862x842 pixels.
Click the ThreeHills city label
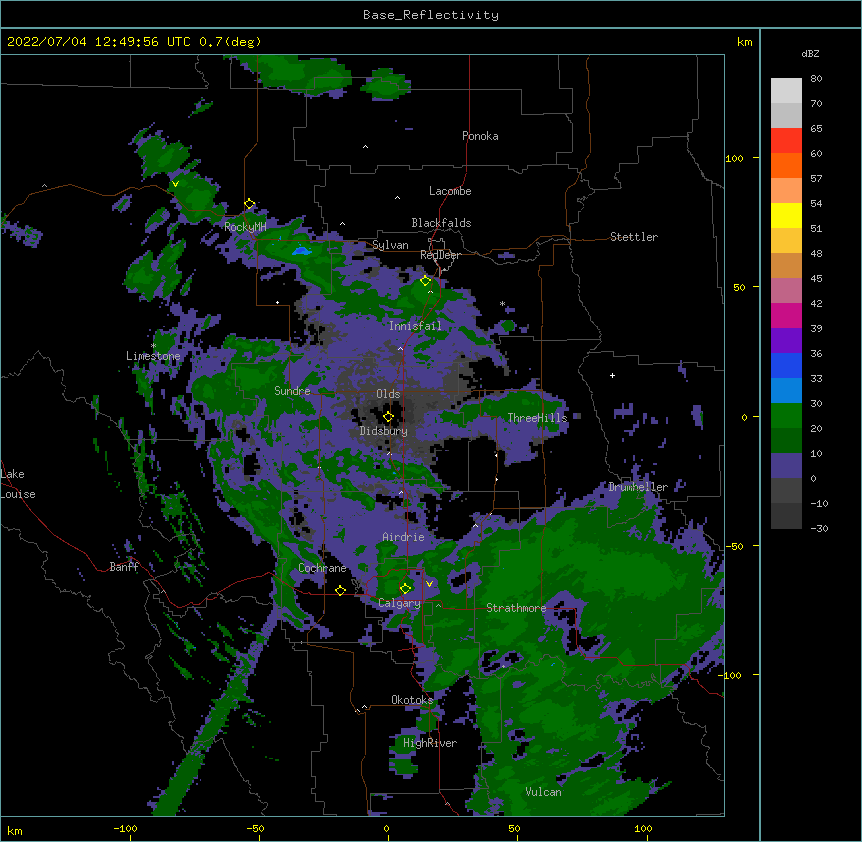(537, 418)
